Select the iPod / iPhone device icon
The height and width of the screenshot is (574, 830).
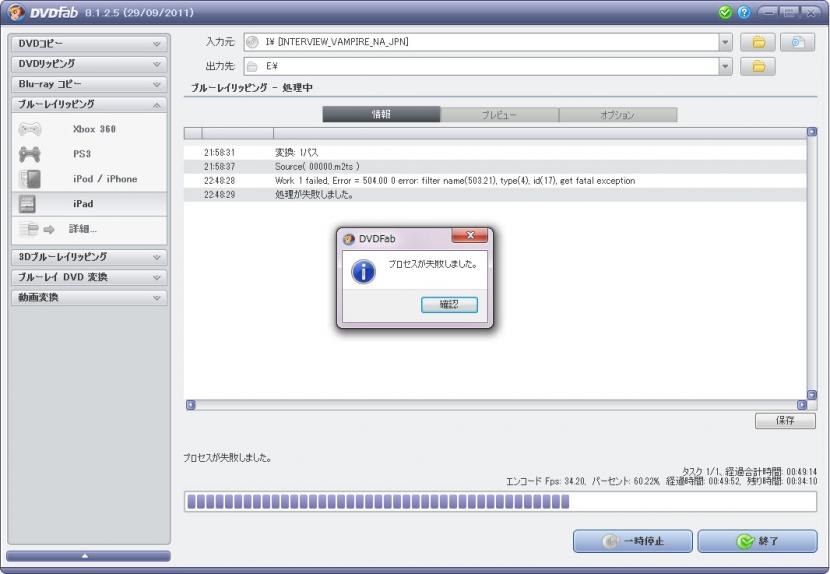pyautogui.click(x=30, y=179)
